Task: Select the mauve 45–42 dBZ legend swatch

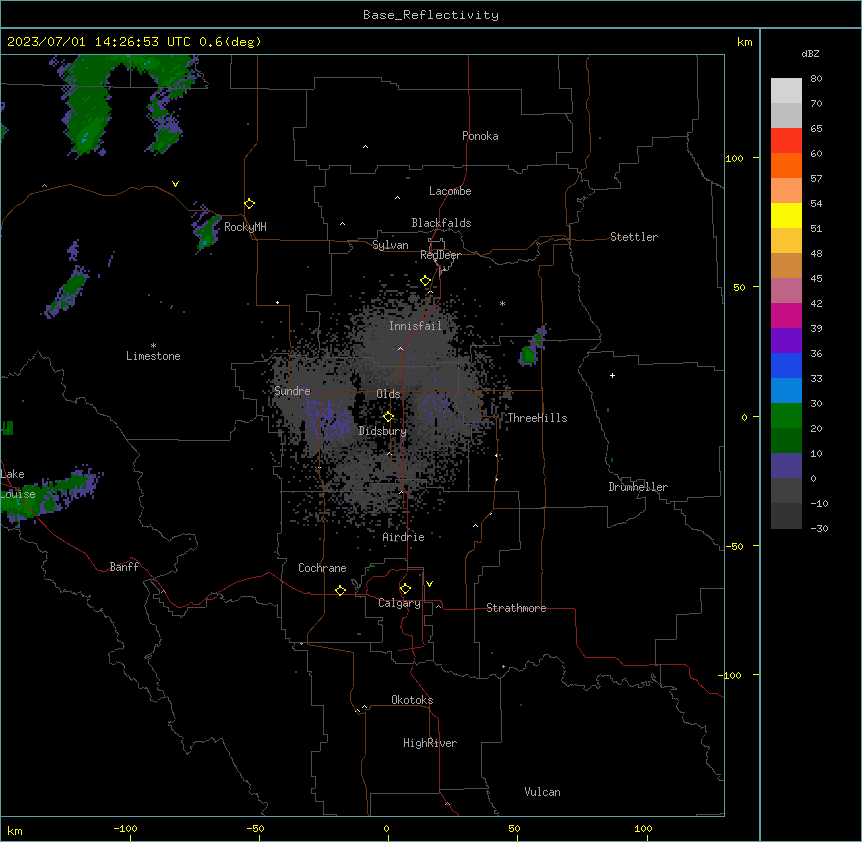Action: coord(786,290)
